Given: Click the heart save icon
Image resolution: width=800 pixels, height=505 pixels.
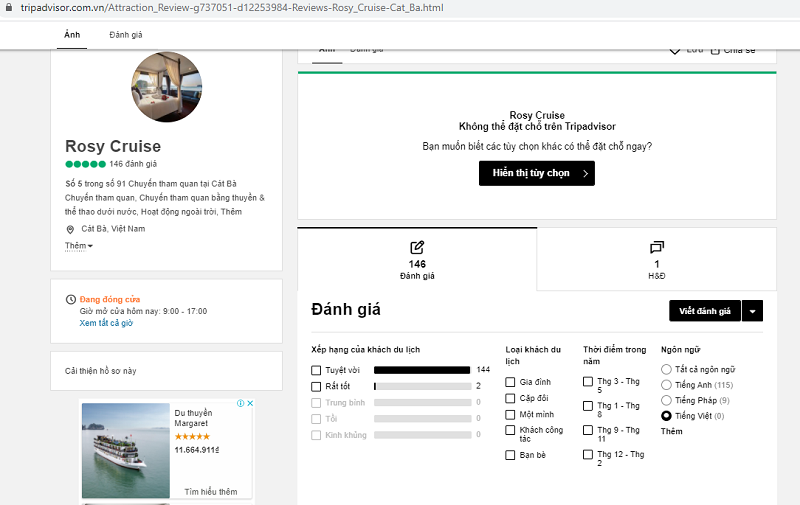Looking at the screenshot, I should [674, 50].
